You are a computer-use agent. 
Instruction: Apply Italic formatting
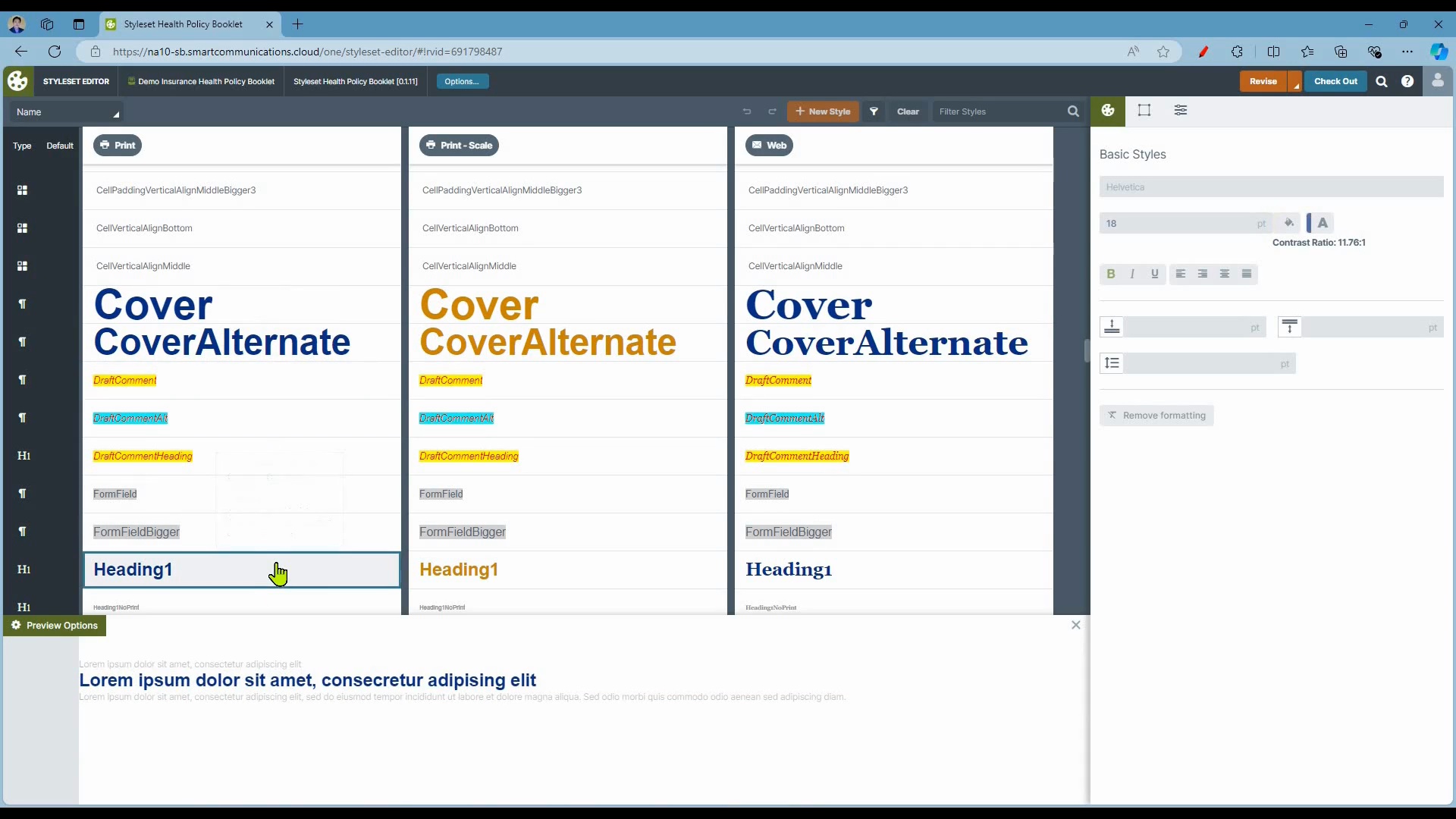coord(1132,274)
